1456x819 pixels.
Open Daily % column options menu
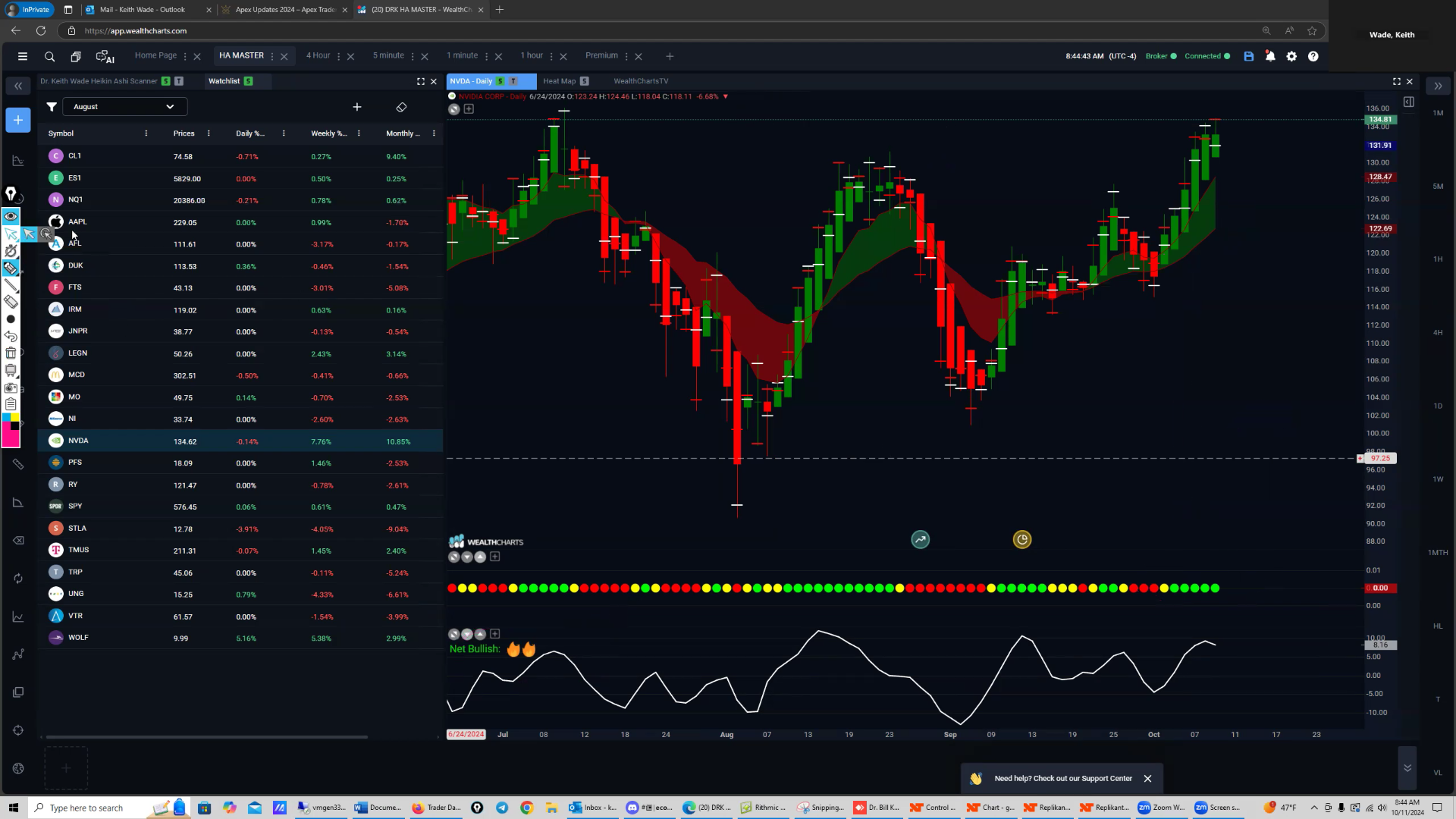(x=284, y=133)
